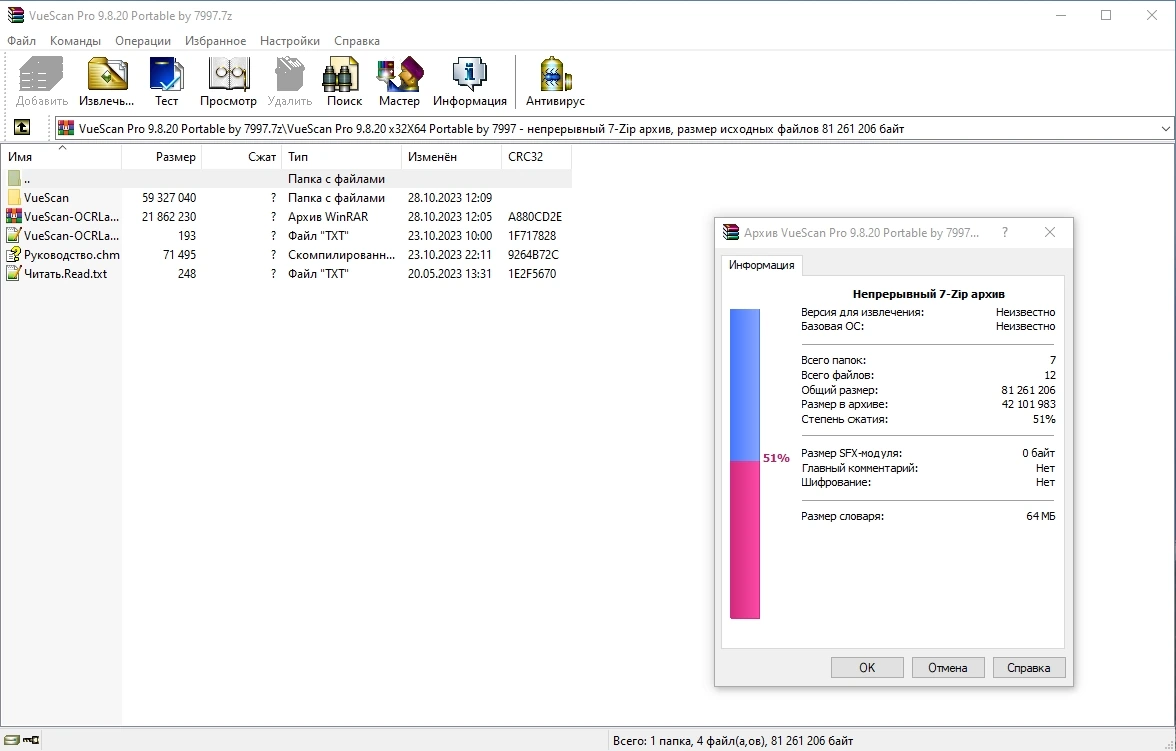Click the Добавить toolbar icon

tap(41, 81)
